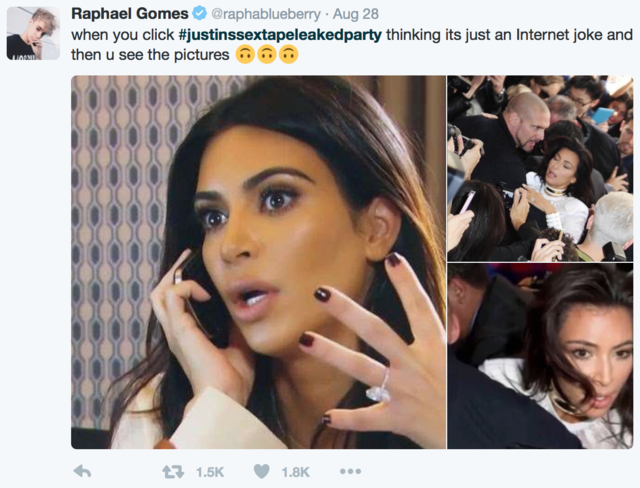Click the last upside-down face emoji

[289, 54]
